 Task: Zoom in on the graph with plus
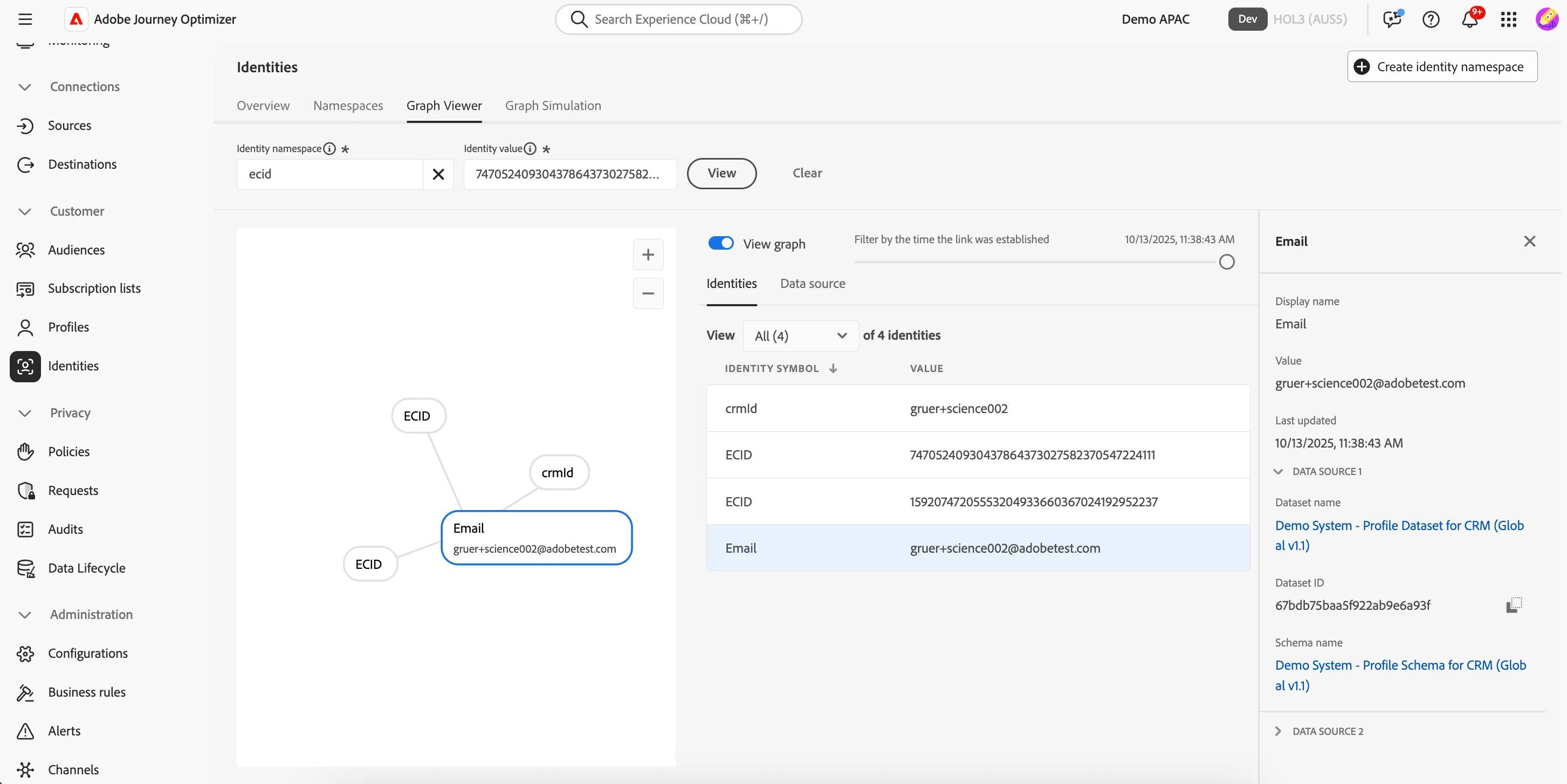click(x=648, y=255)
